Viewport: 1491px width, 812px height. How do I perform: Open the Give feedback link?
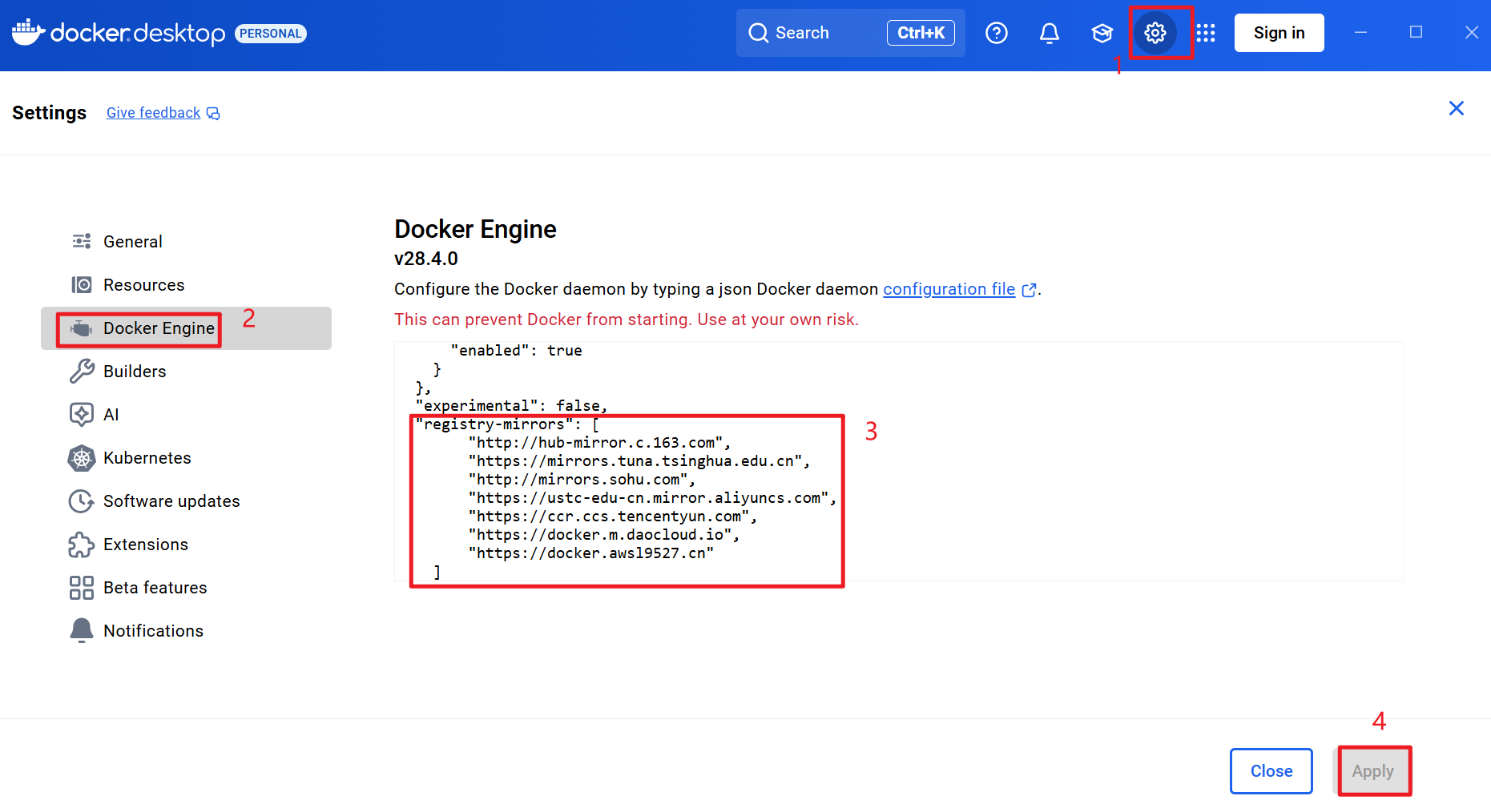tap(153, 113)
